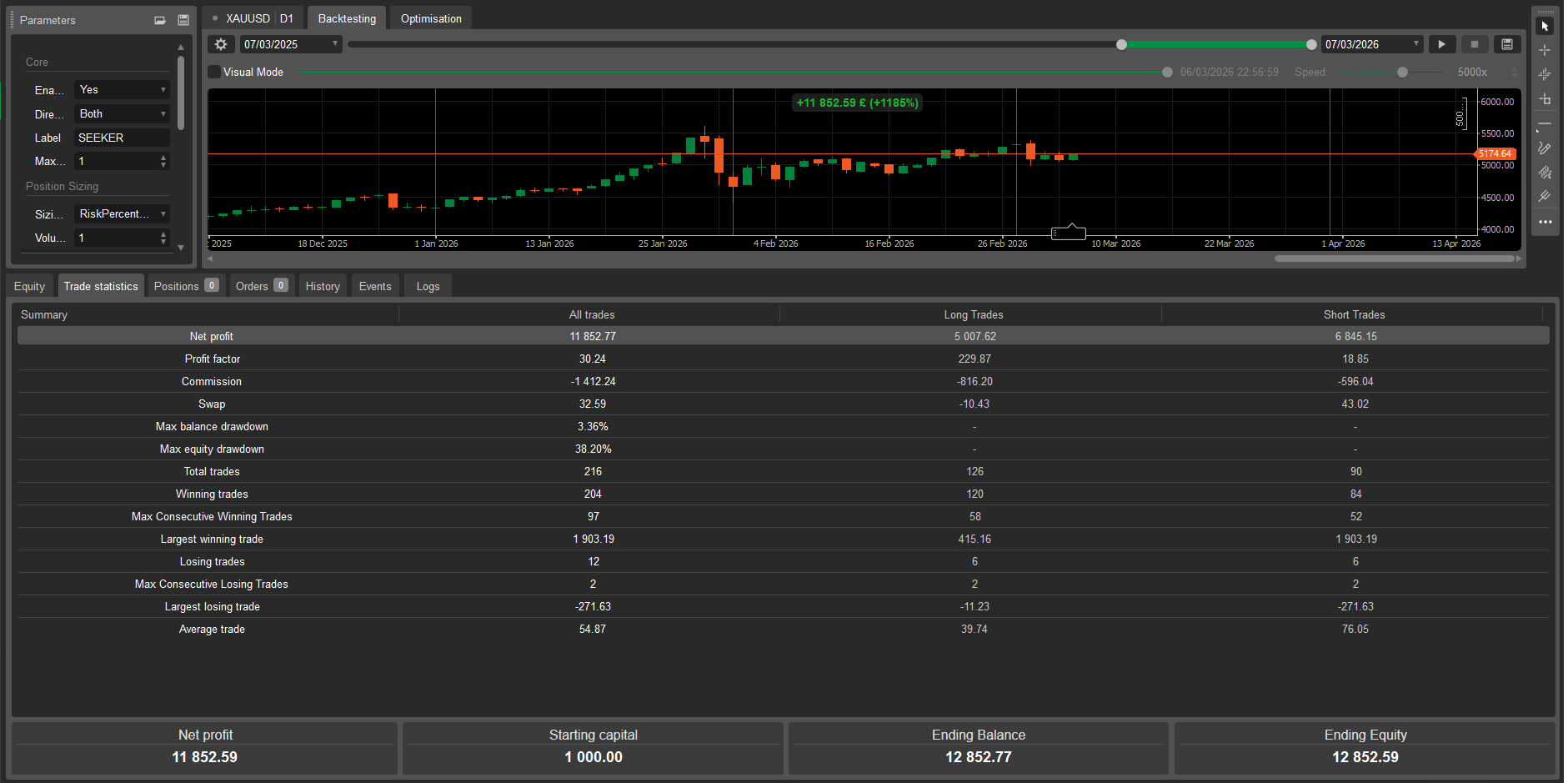Select the pointer tool in the chart toolbar
Screen dimensions: 1568x783
1545,25
